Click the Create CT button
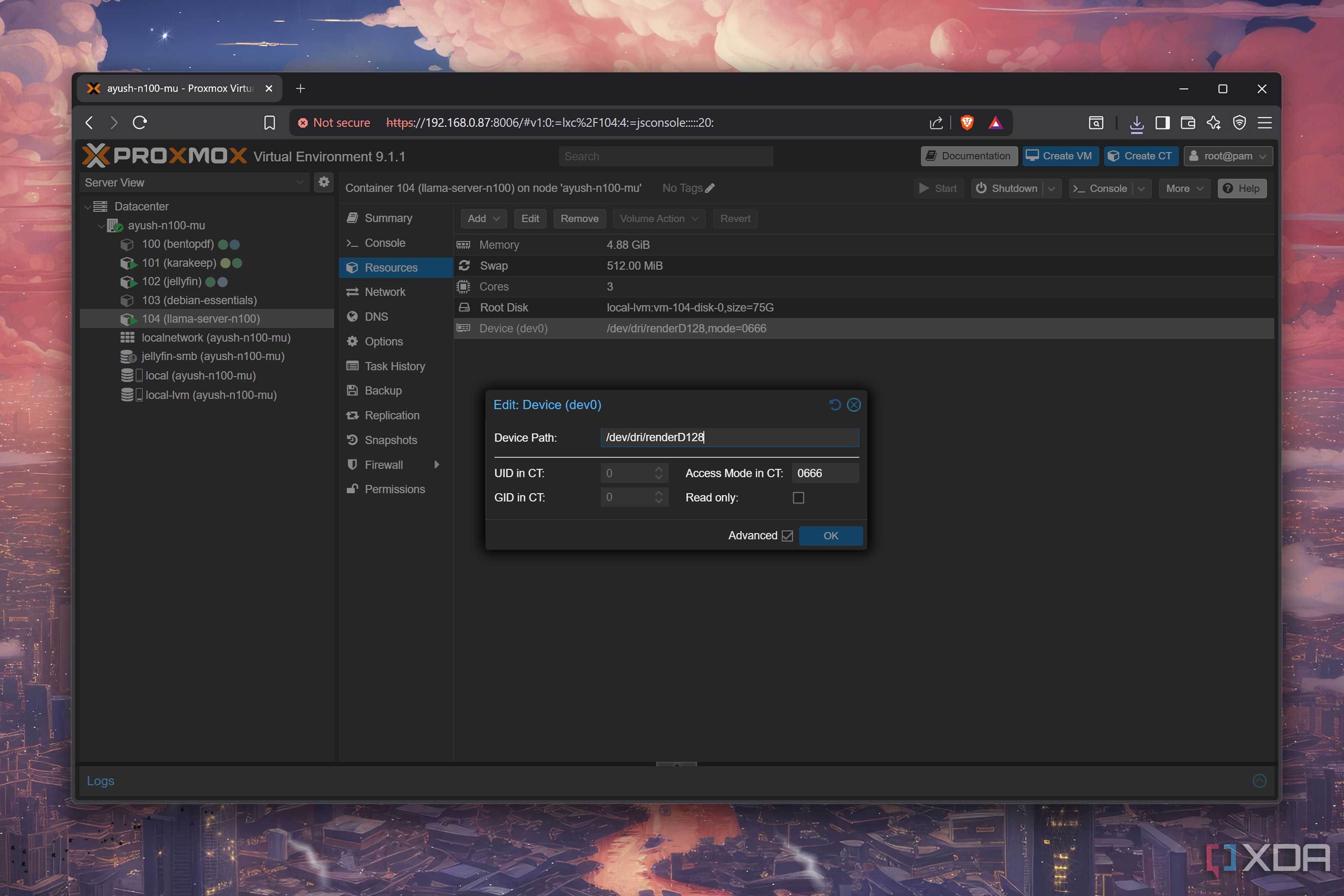Screen dimensions: 1344x896 click(x=1141, y=156)
